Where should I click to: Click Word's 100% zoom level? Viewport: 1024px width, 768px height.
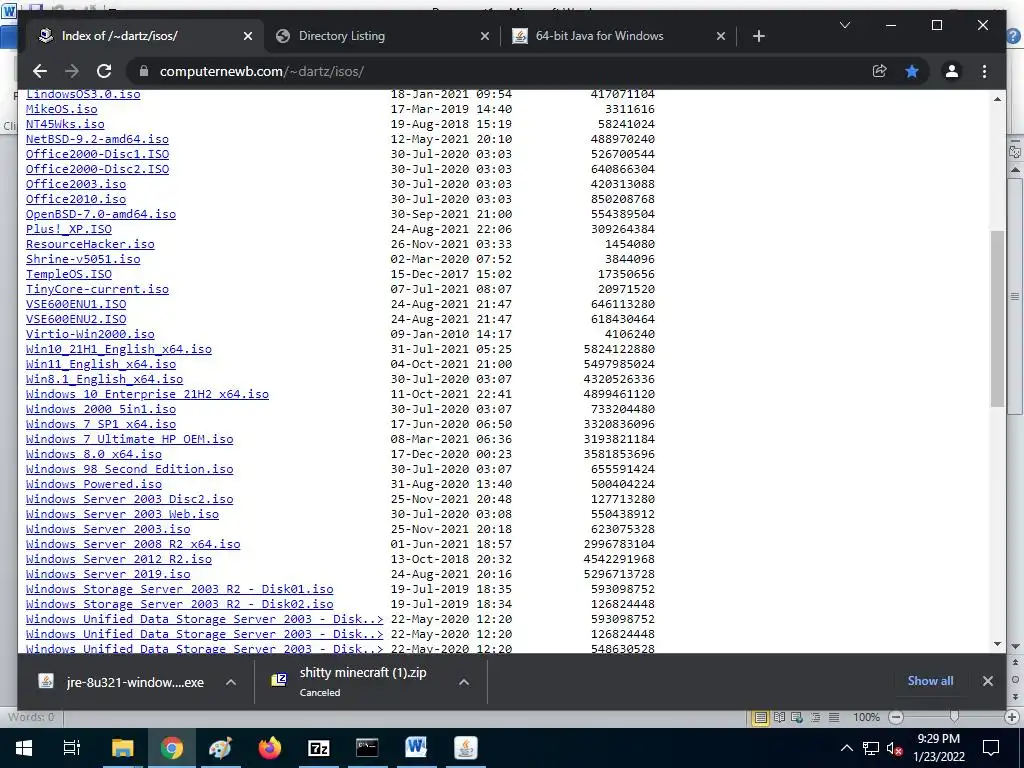866,717
